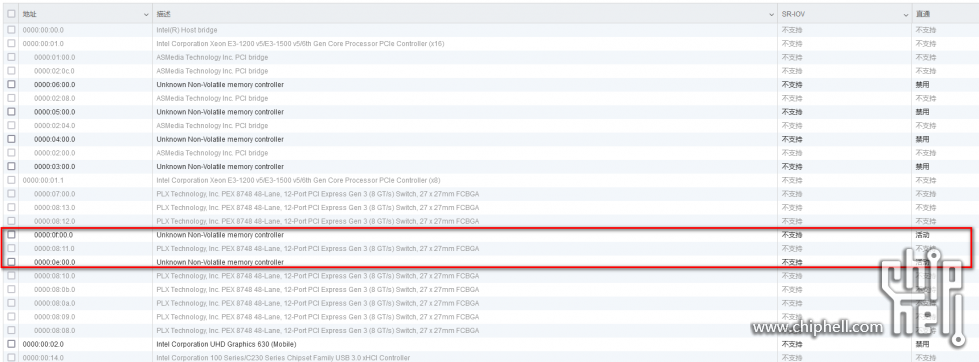Click the 地址 column header label
This screenshot has width=979, height=362.
pos(29,14)
